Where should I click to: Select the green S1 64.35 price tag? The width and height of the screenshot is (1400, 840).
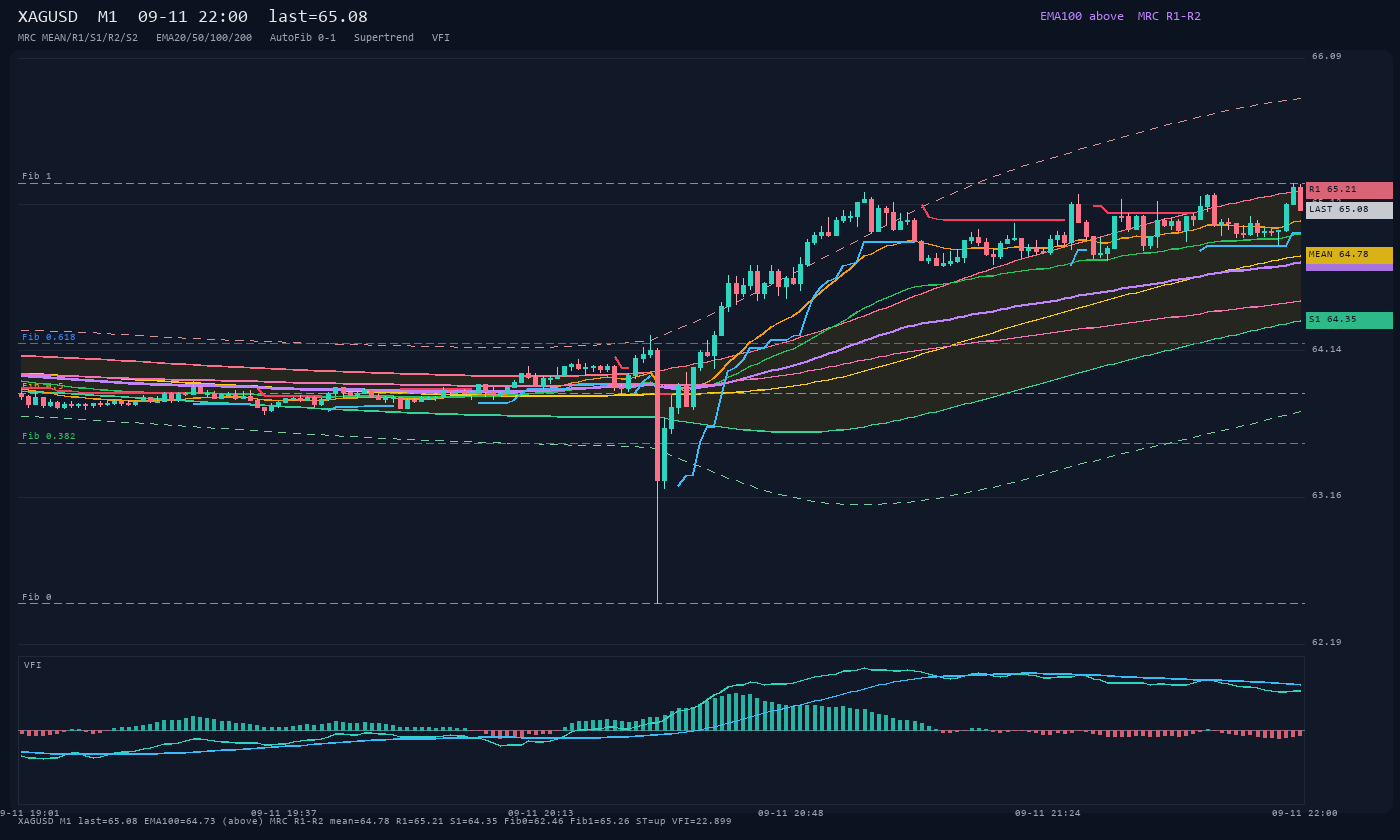pyautogui.click(x=1349, y=320)
